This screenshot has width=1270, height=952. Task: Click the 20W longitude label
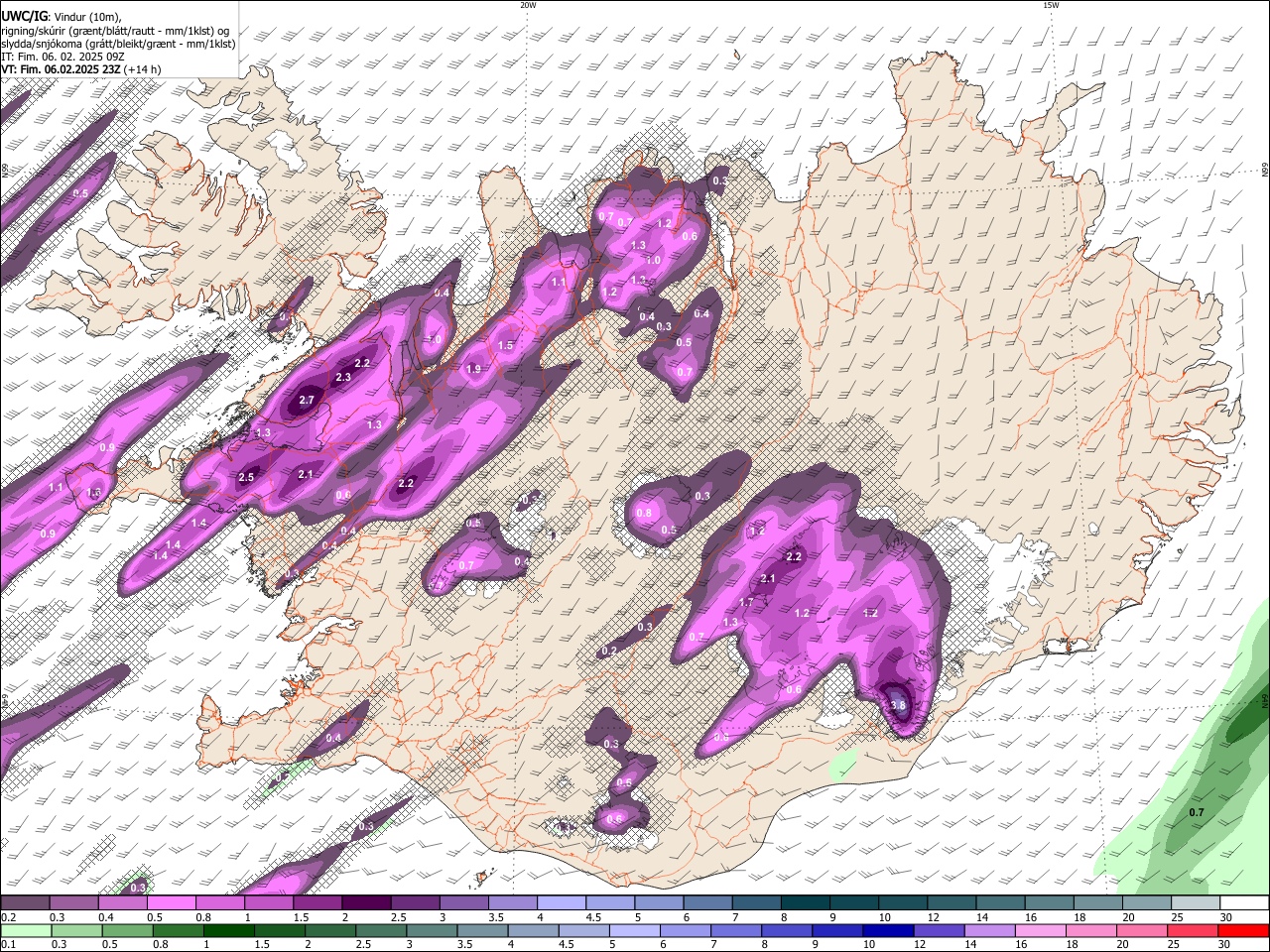pyautogui.click(x=528, y=5)
